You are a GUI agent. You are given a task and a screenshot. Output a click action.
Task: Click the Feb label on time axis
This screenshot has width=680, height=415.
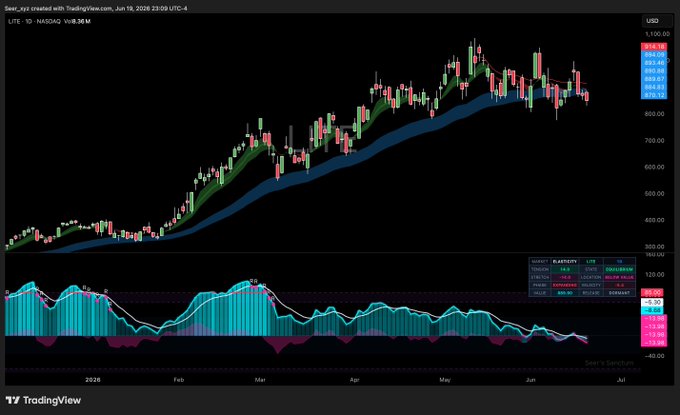pyautogui.click(x=179, y=379)
